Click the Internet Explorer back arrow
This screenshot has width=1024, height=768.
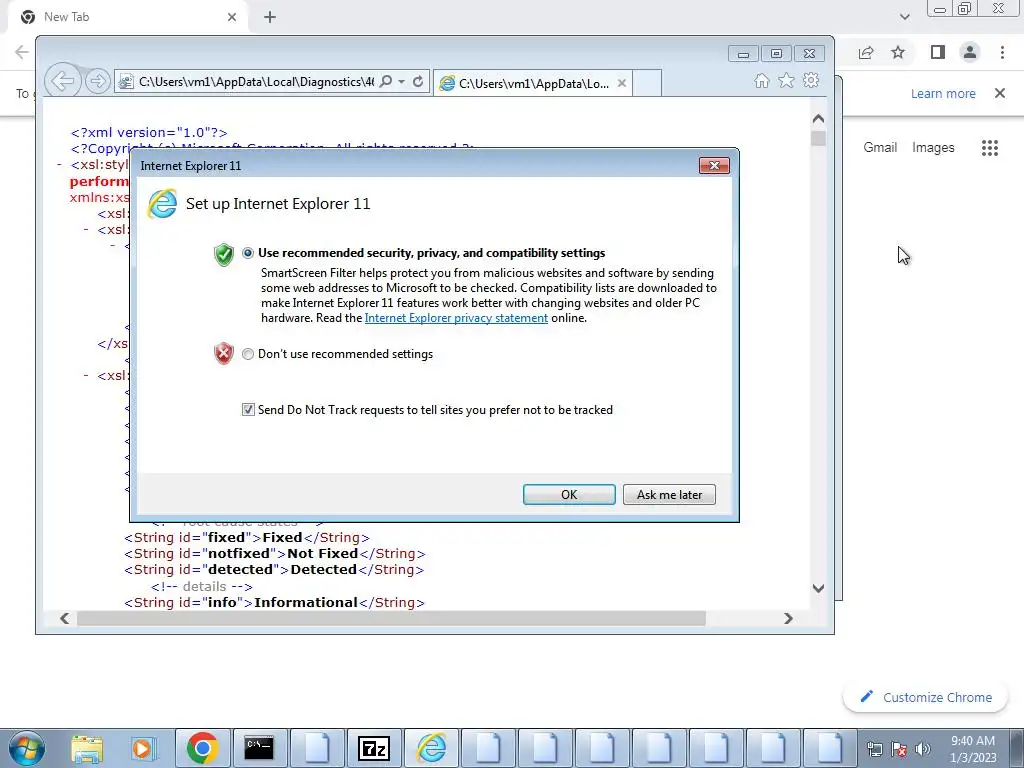(63, 82)
